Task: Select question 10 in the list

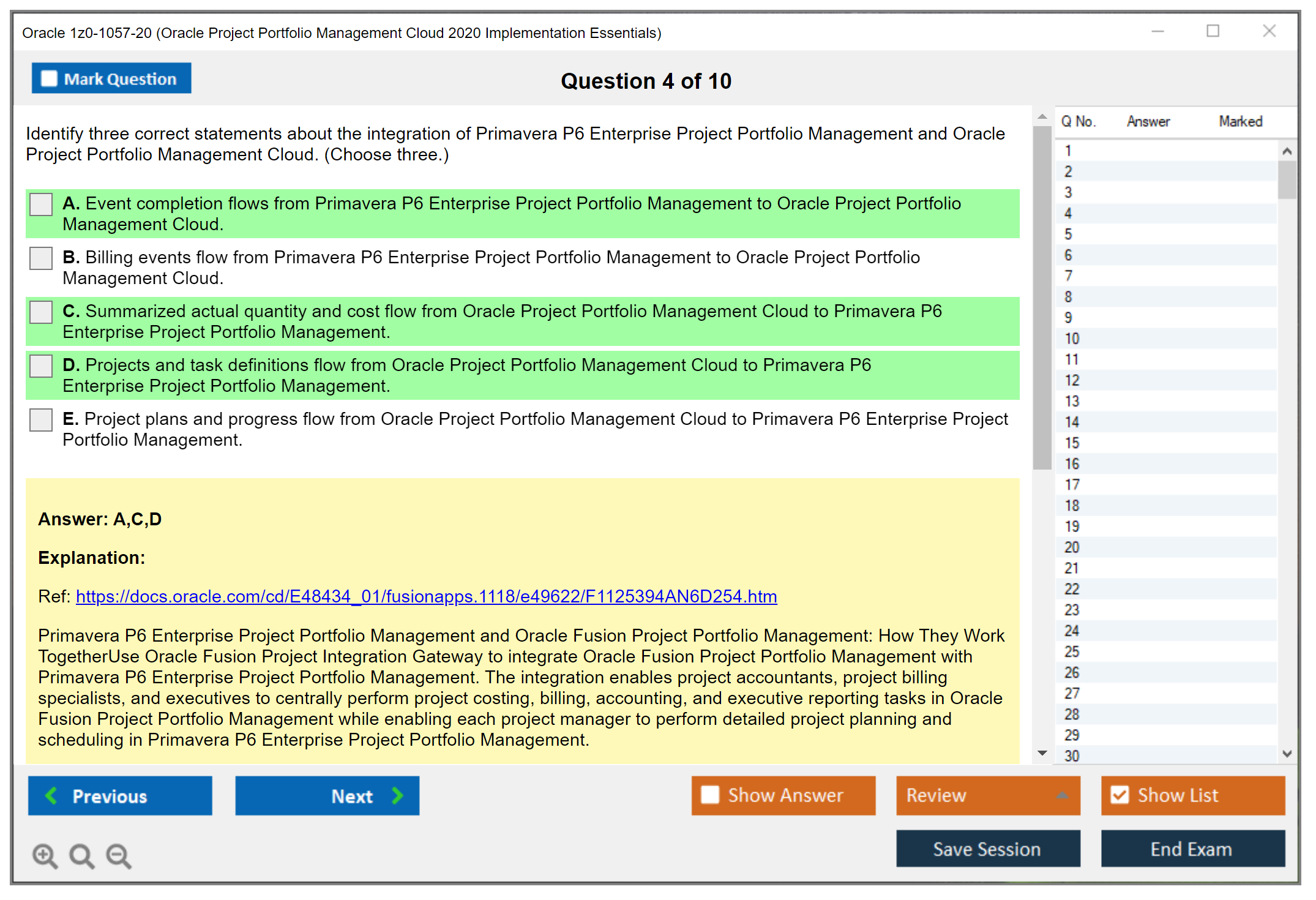Action: tap(1072, 339)
